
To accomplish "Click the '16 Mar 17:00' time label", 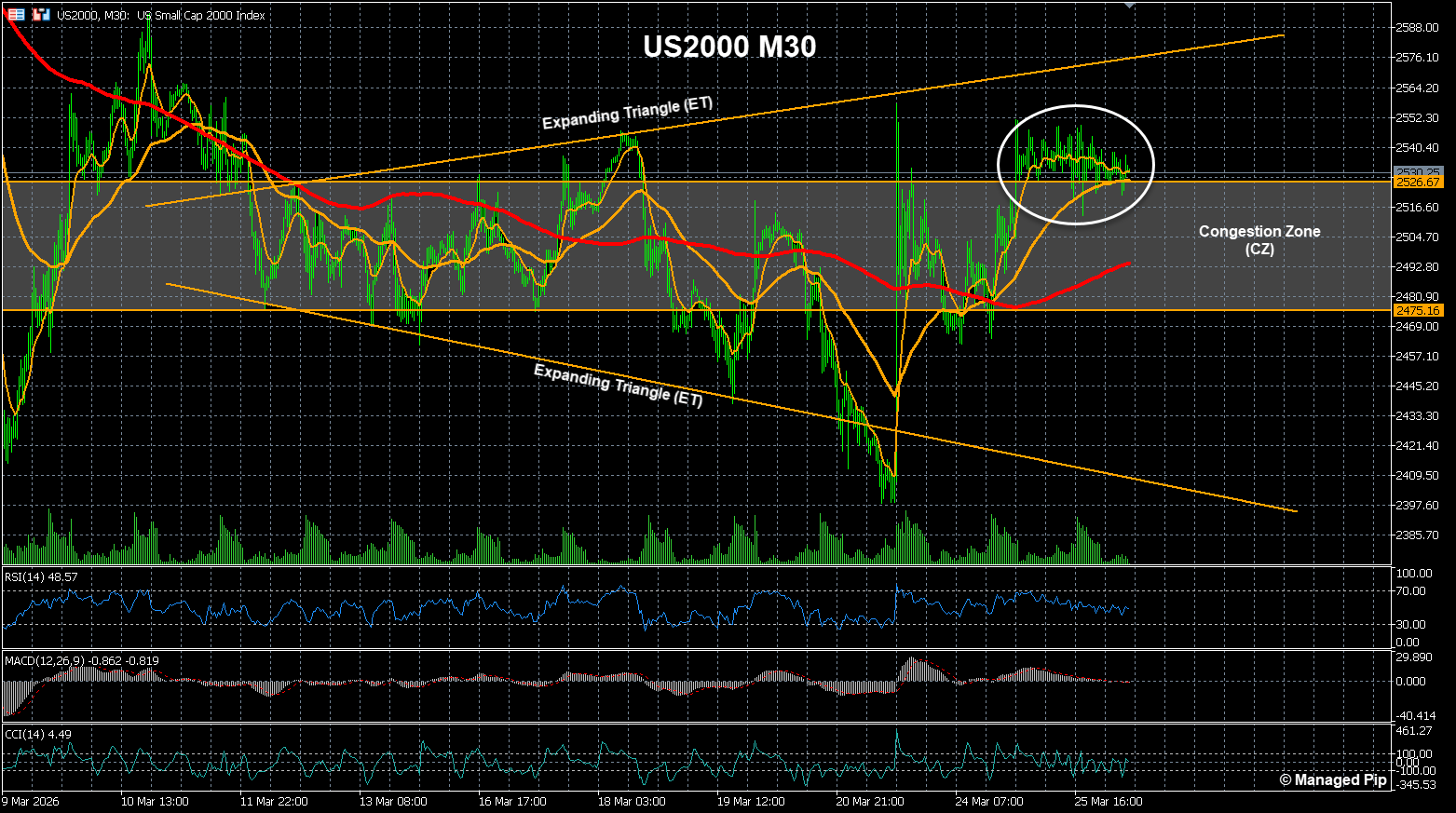I will [x=512, y=802].
